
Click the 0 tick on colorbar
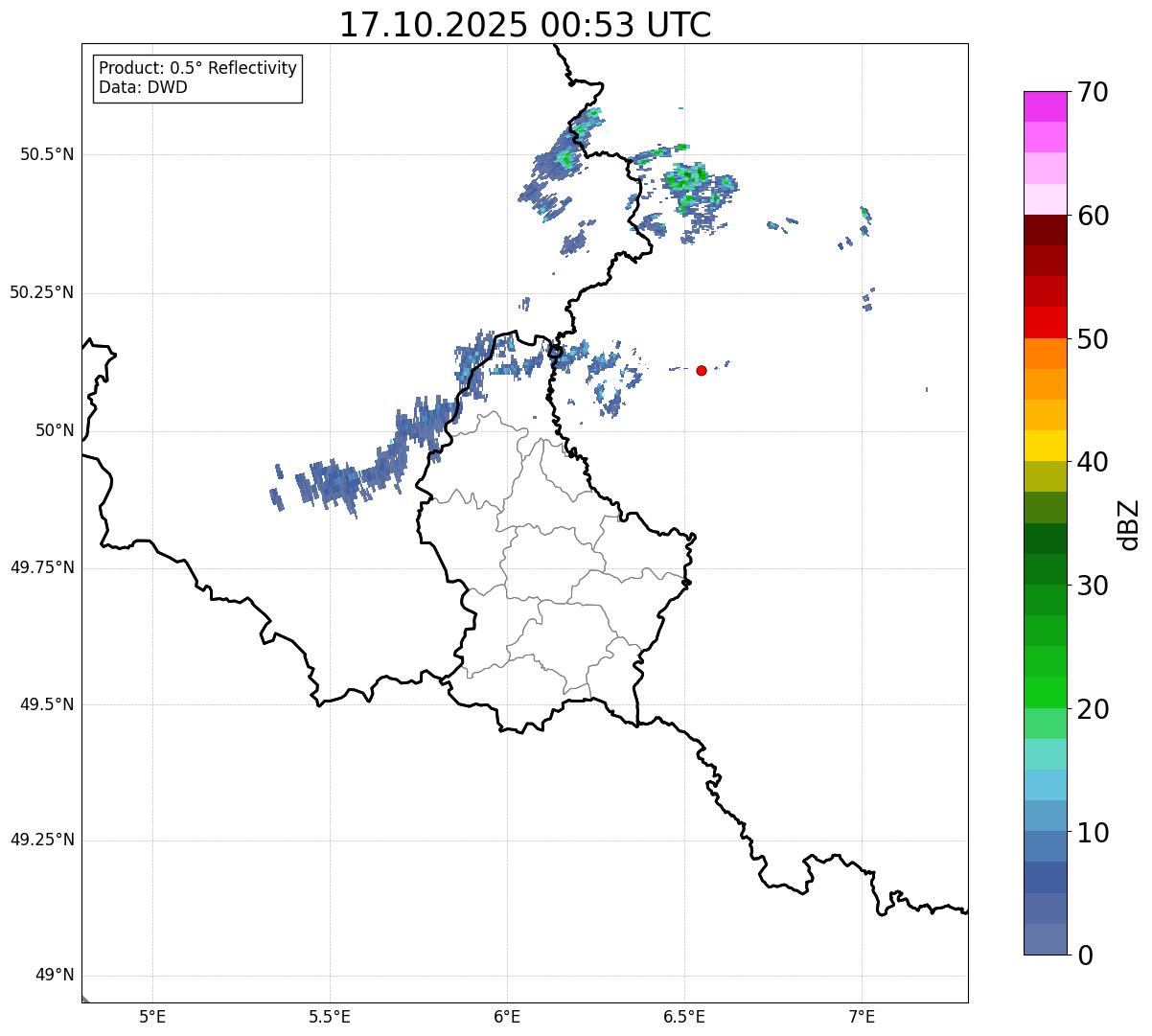pyautogui.click(x=1085, y=955)
